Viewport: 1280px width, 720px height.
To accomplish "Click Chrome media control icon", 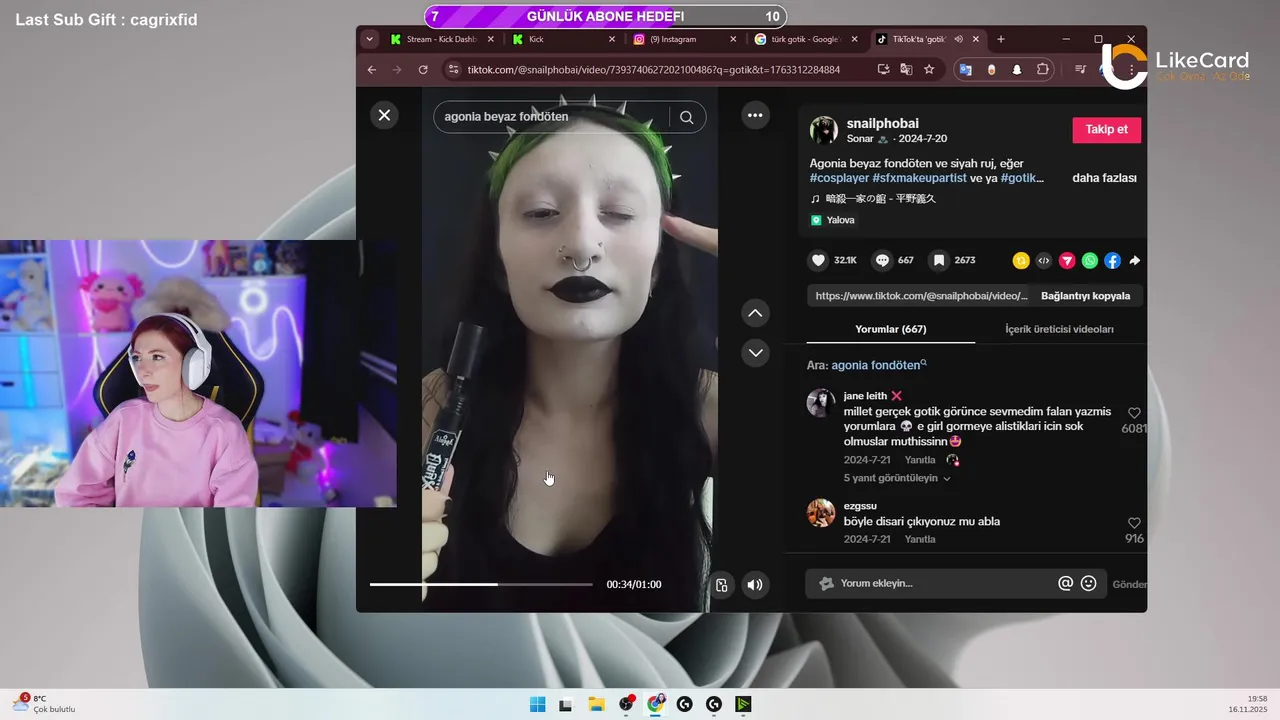I will 1081,69.
